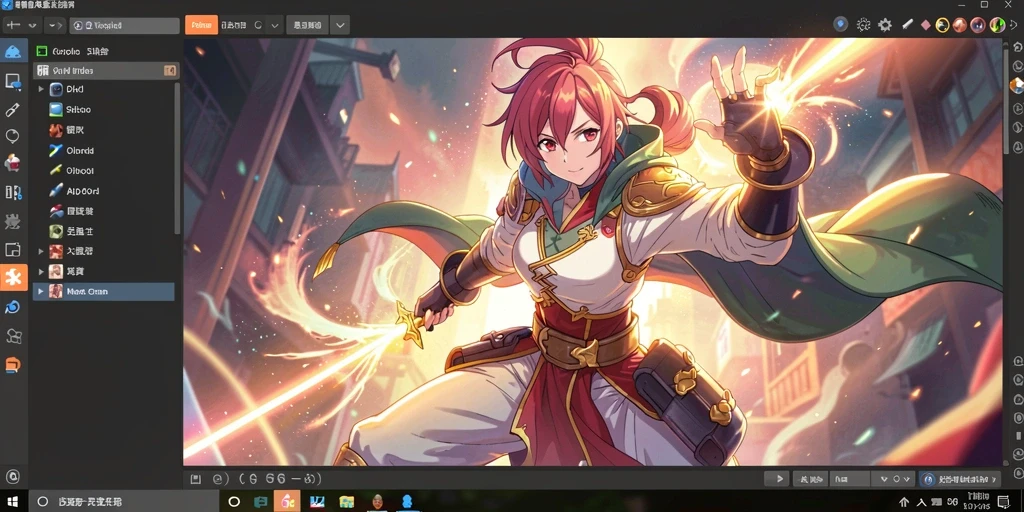Expand the Dkd tree item arrow
1024x512 pixels.
[x=40, y=89]
